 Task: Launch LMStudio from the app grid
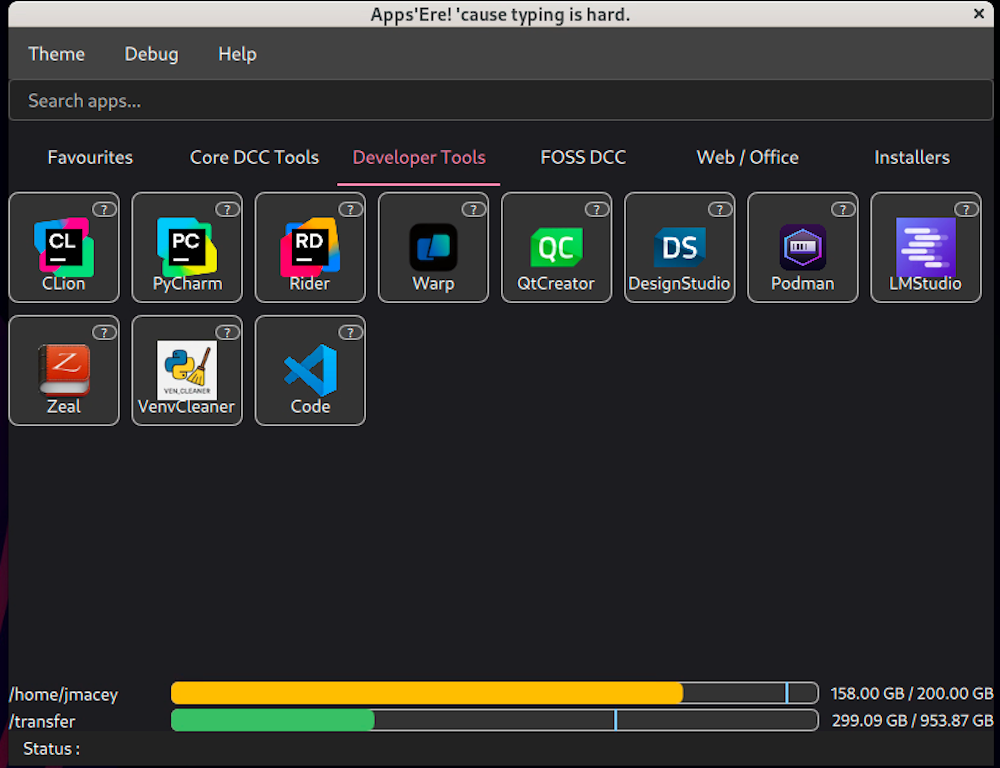coord(925,248)
